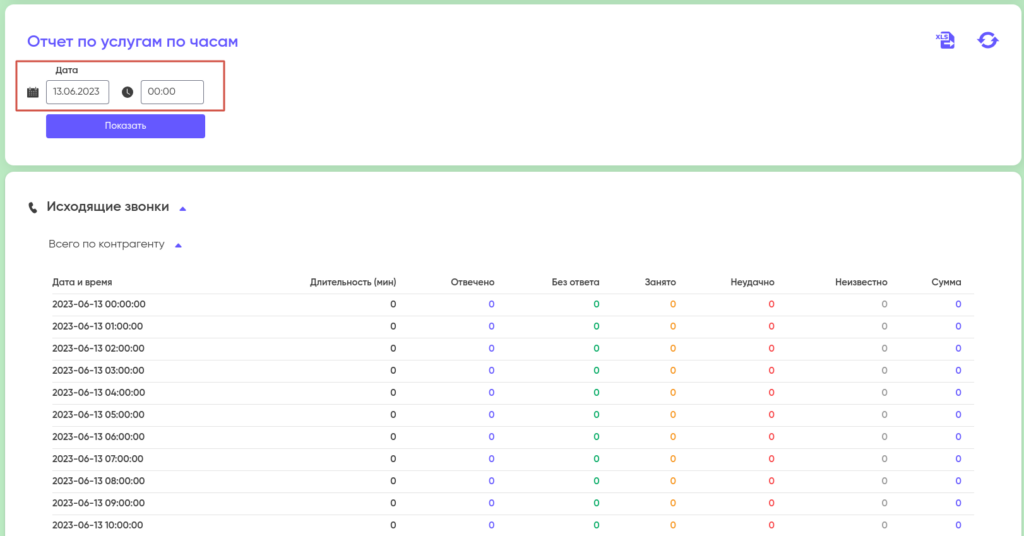Click the Неудачно column header
The width and height of the screenshot is (1024, 536).
752,282
